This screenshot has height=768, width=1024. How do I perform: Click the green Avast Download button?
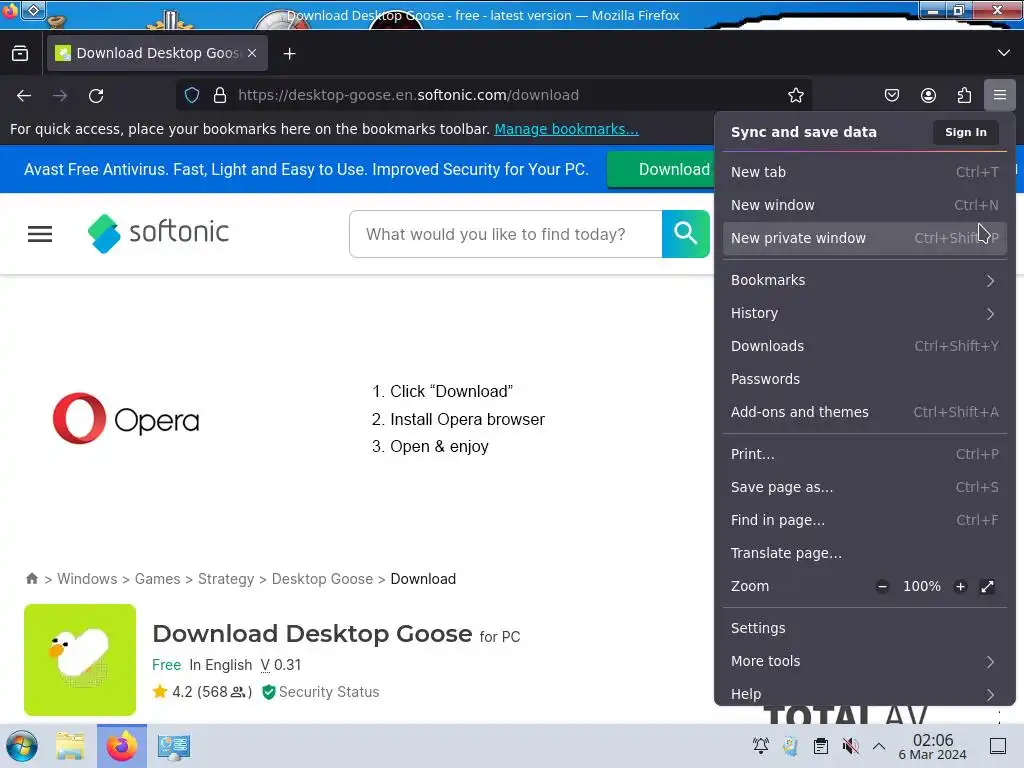661,170
